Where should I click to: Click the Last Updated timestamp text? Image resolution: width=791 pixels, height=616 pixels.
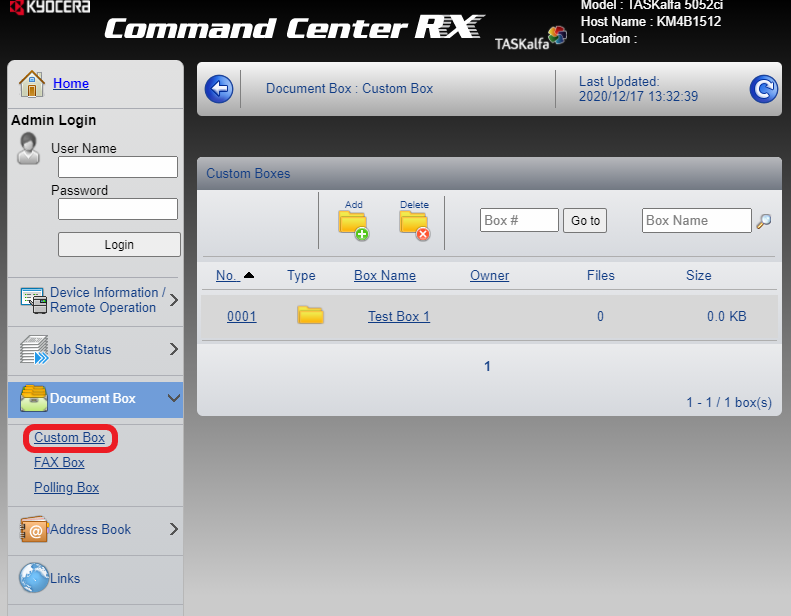[x=638, y=89]
